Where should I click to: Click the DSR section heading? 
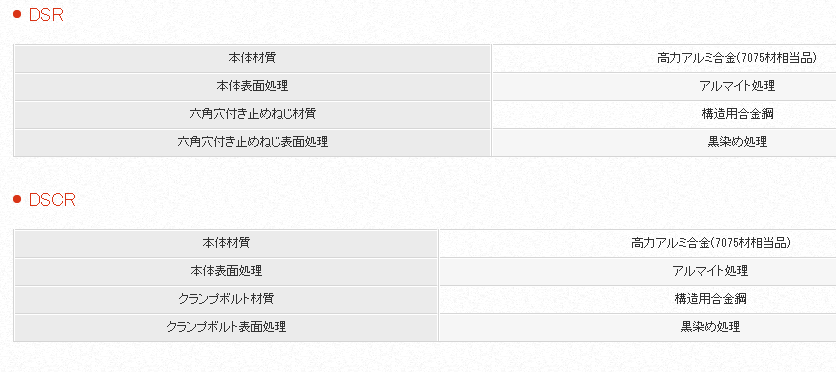point(46,15)
